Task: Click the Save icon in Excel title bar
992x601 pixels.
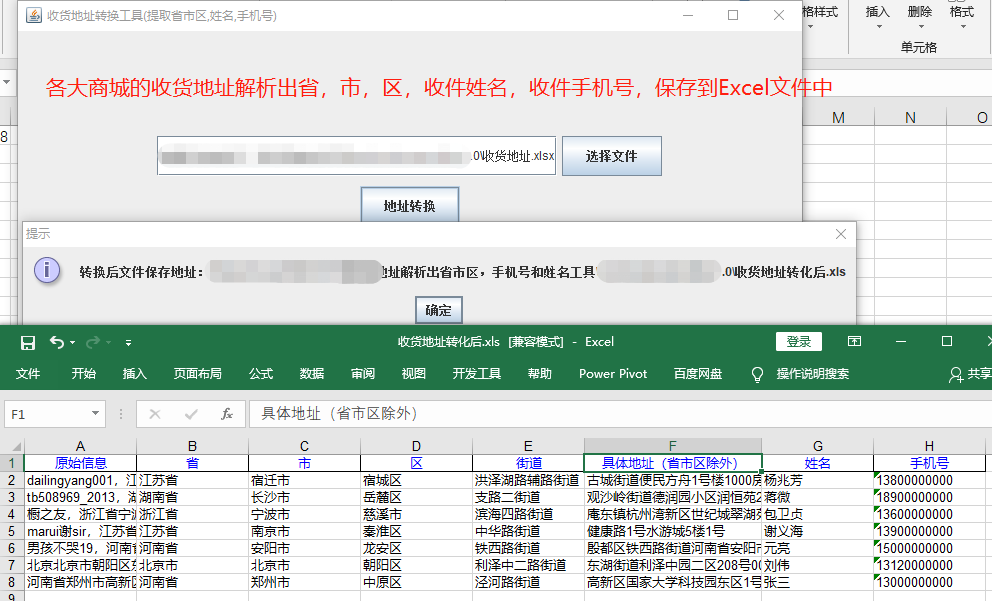Action: coord(28,342)
